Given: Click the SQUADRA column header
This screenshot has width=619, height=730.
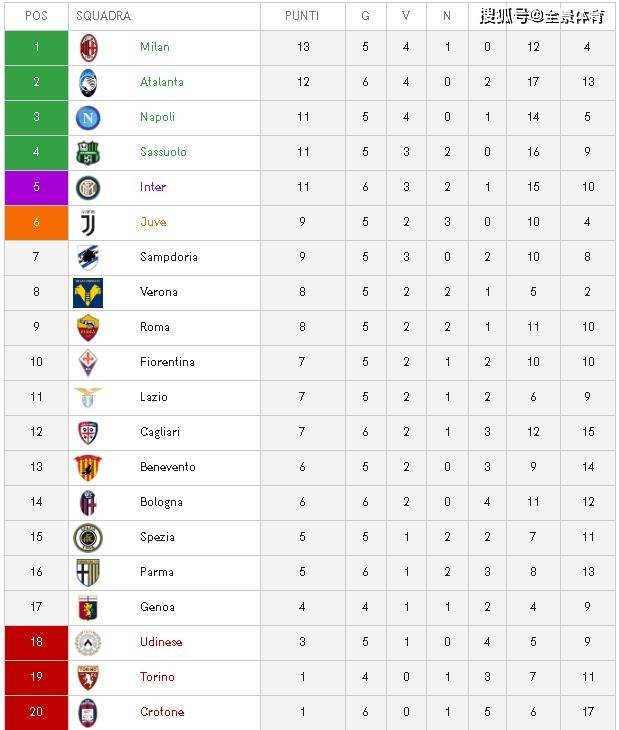Looking at the screenshot, I should (x=104, y=16).
